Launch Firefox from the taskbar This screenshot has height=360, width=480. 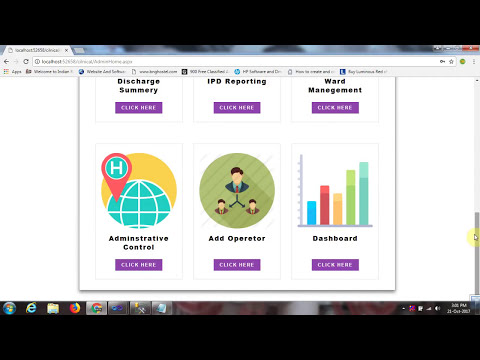(75, 308)
